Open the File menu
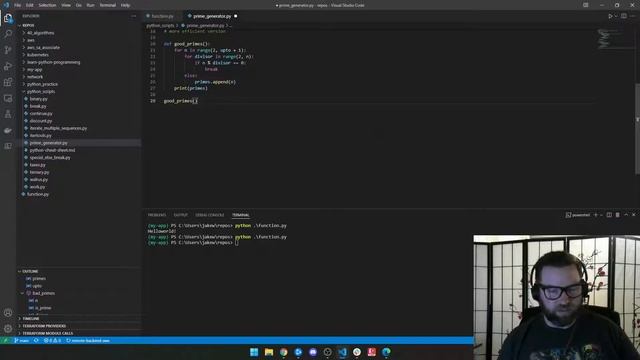Image resolution: width=640 pixels, height=360 pixels. coord(18,5)
